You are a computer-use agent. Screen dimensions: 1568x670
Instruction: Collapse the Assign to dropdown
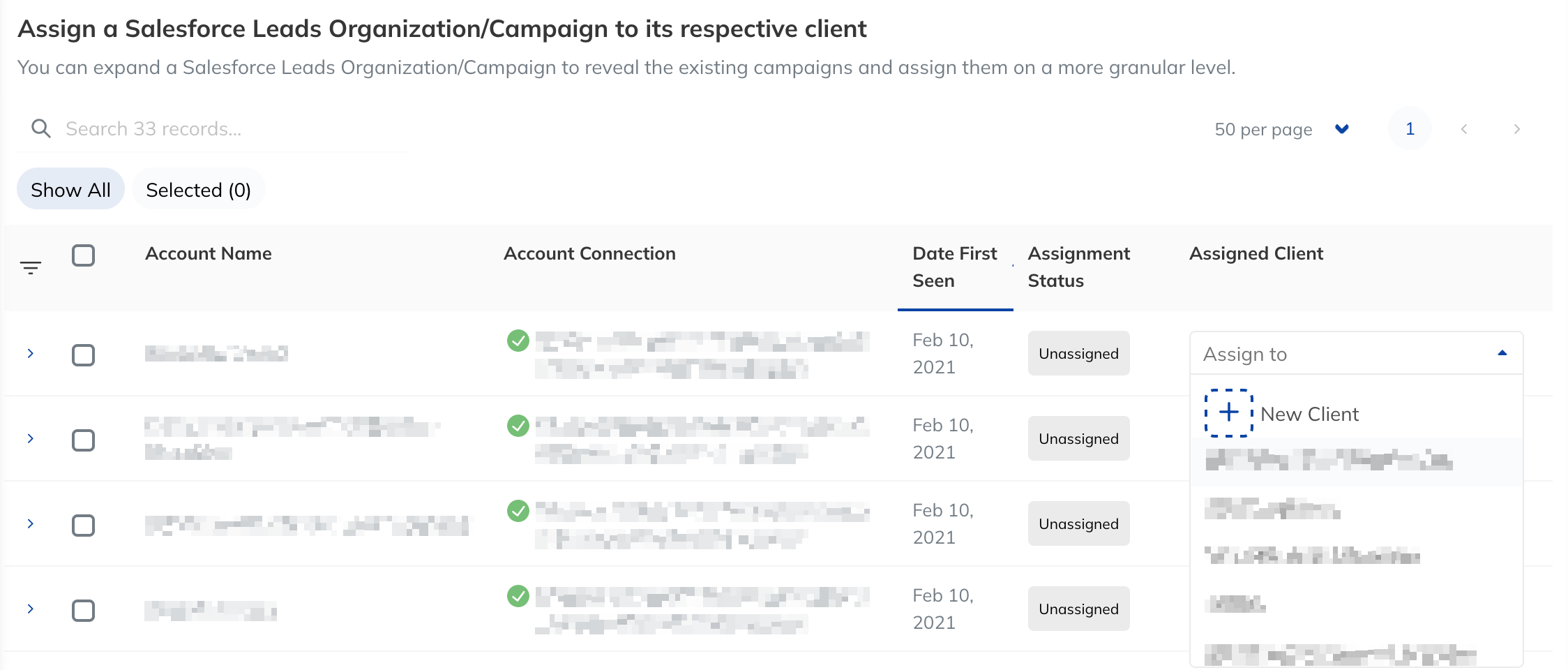pos(1356,353)
